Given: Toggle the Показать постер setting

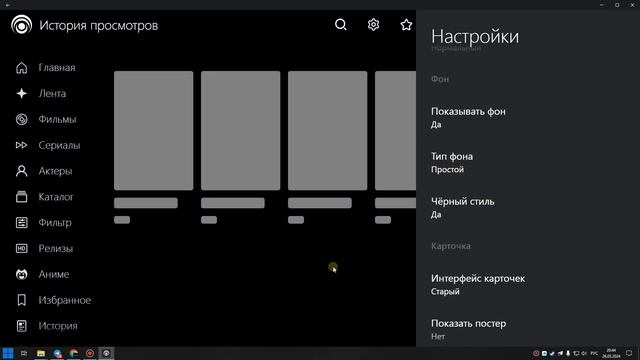Looking at the screenshot, I should pos(528,329).
